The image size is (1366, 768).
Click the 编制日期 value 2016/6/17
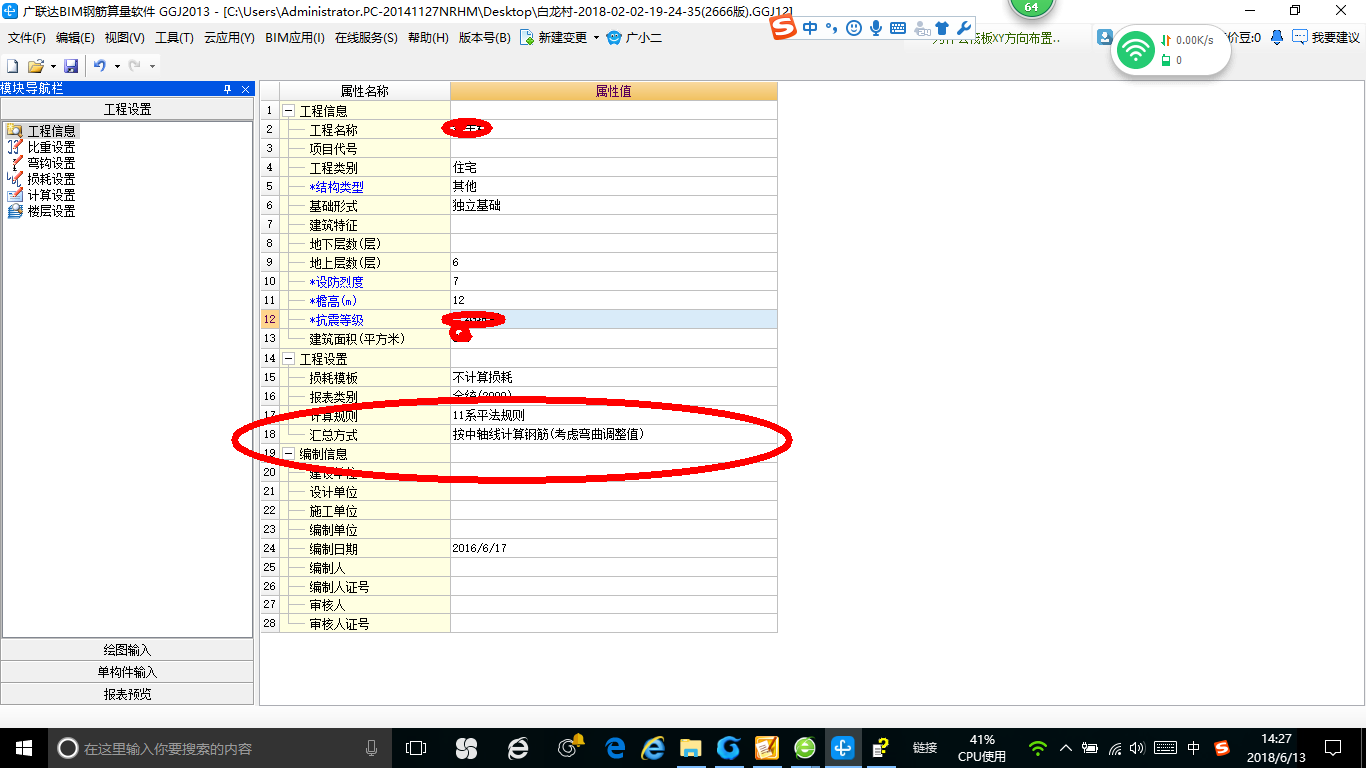click(x=614, y=548)
